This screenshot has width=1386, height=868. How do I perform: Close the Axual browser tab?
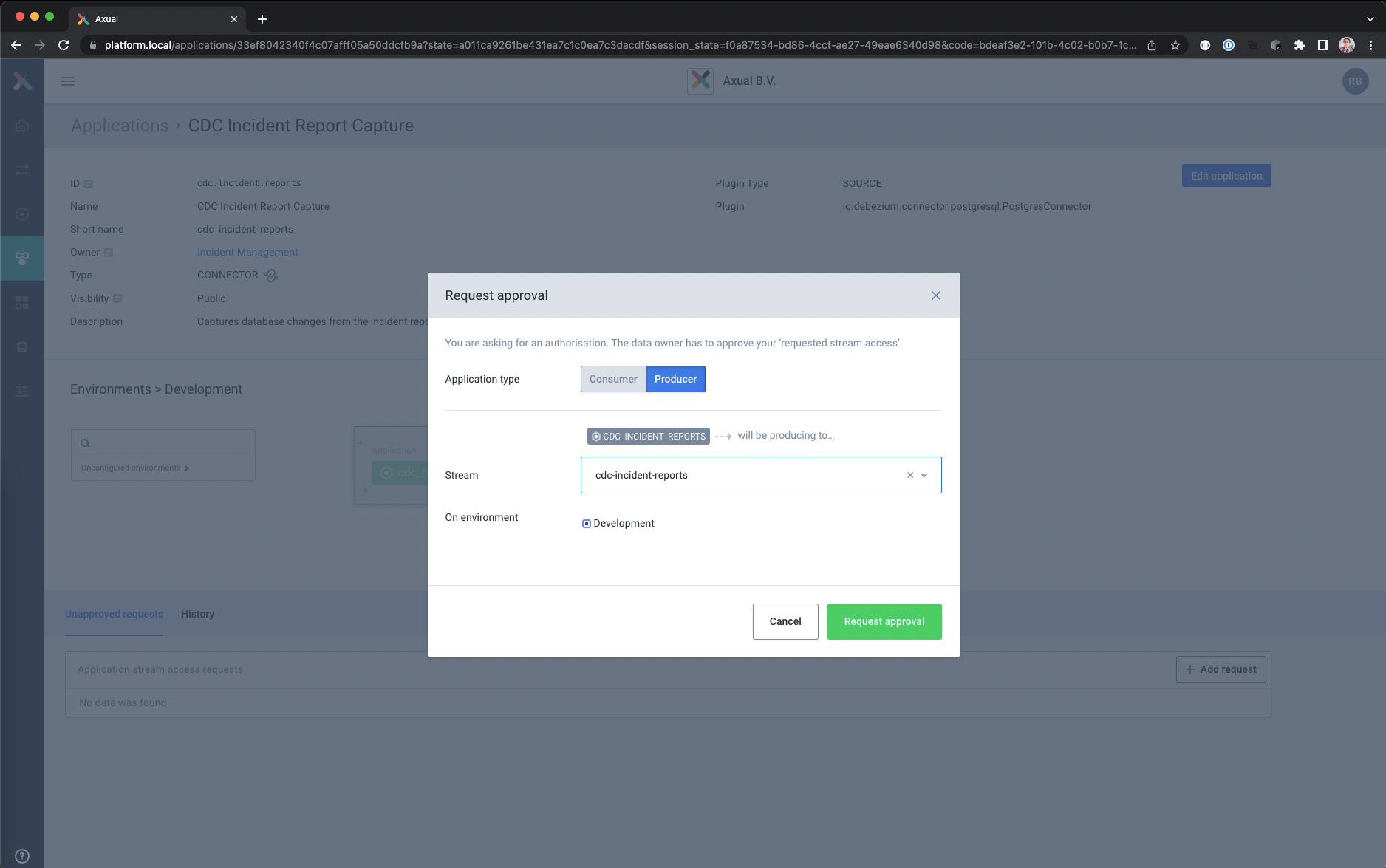coord(234,19)
